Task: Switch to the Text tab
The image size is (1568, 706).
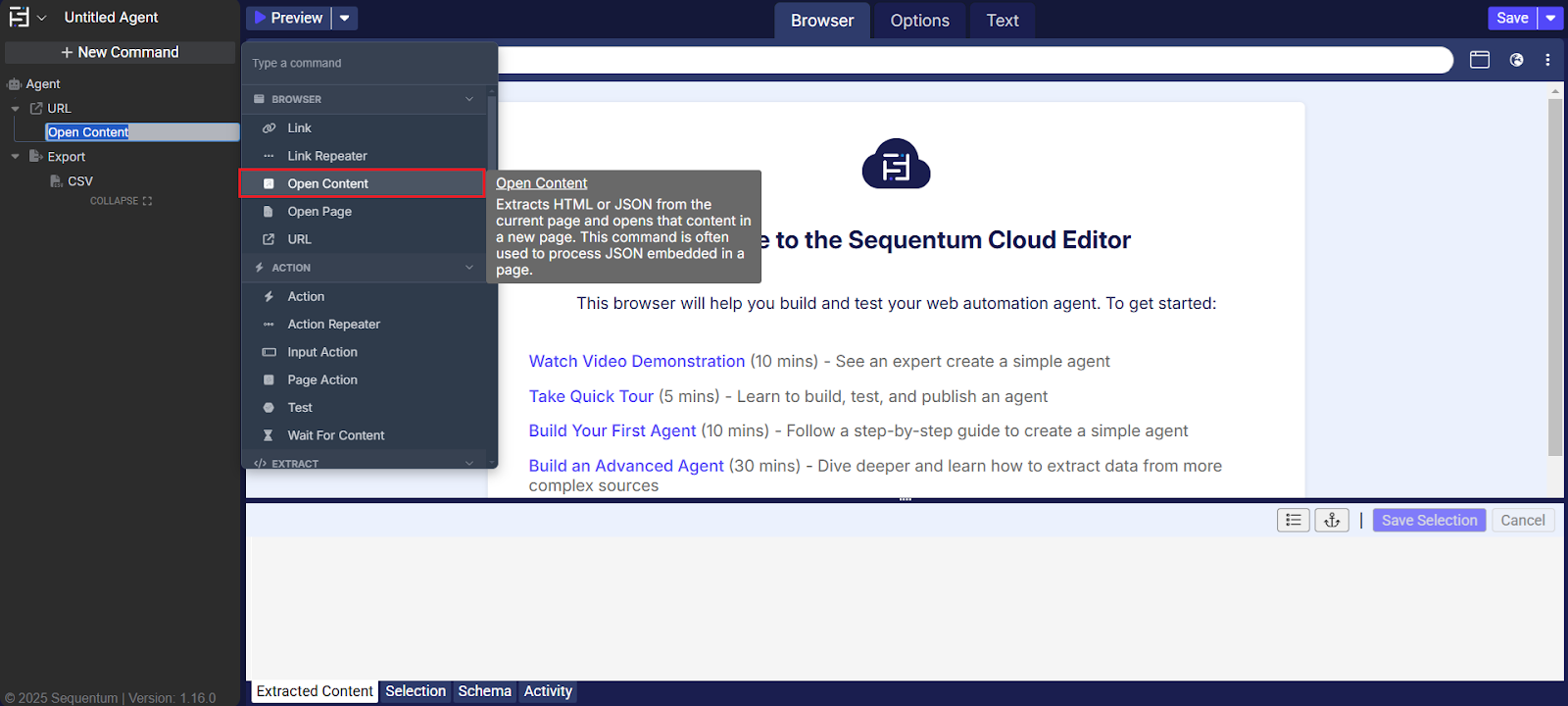Action: click(1003, 21)
